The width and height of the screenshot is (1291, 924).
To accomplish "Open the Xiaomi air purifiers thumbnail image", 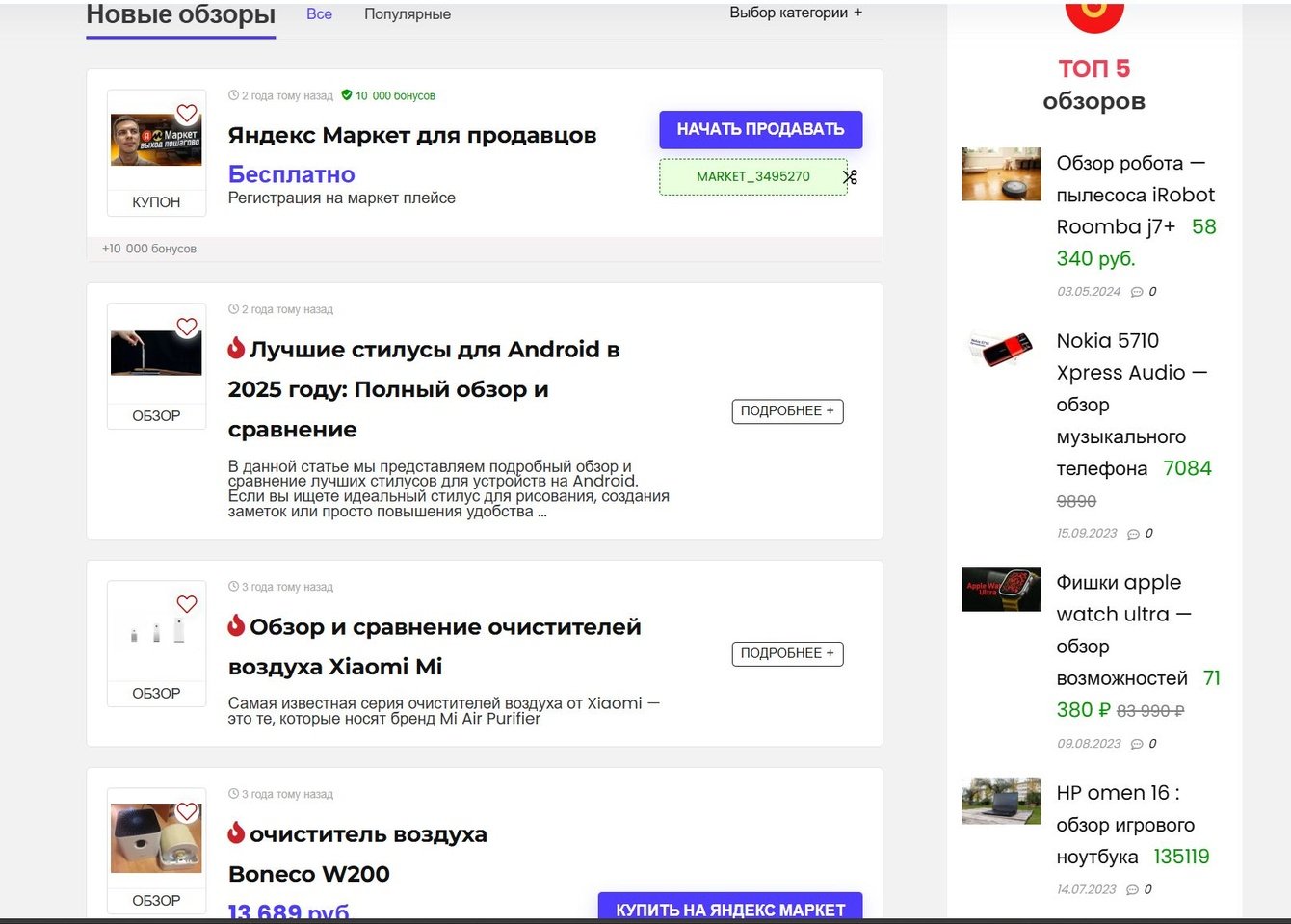I will (156, 630).
